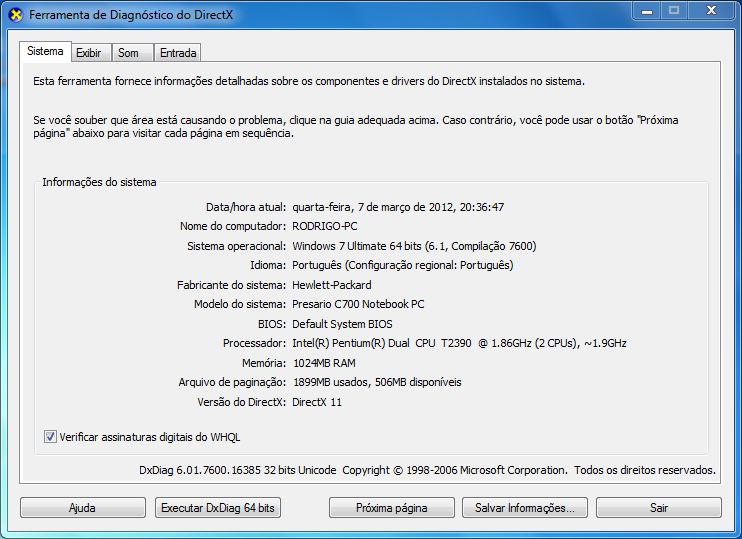Switch to the Exibir tab
Image resolution: width=742 pixels, height=539 pixels.
click(88, 52)
